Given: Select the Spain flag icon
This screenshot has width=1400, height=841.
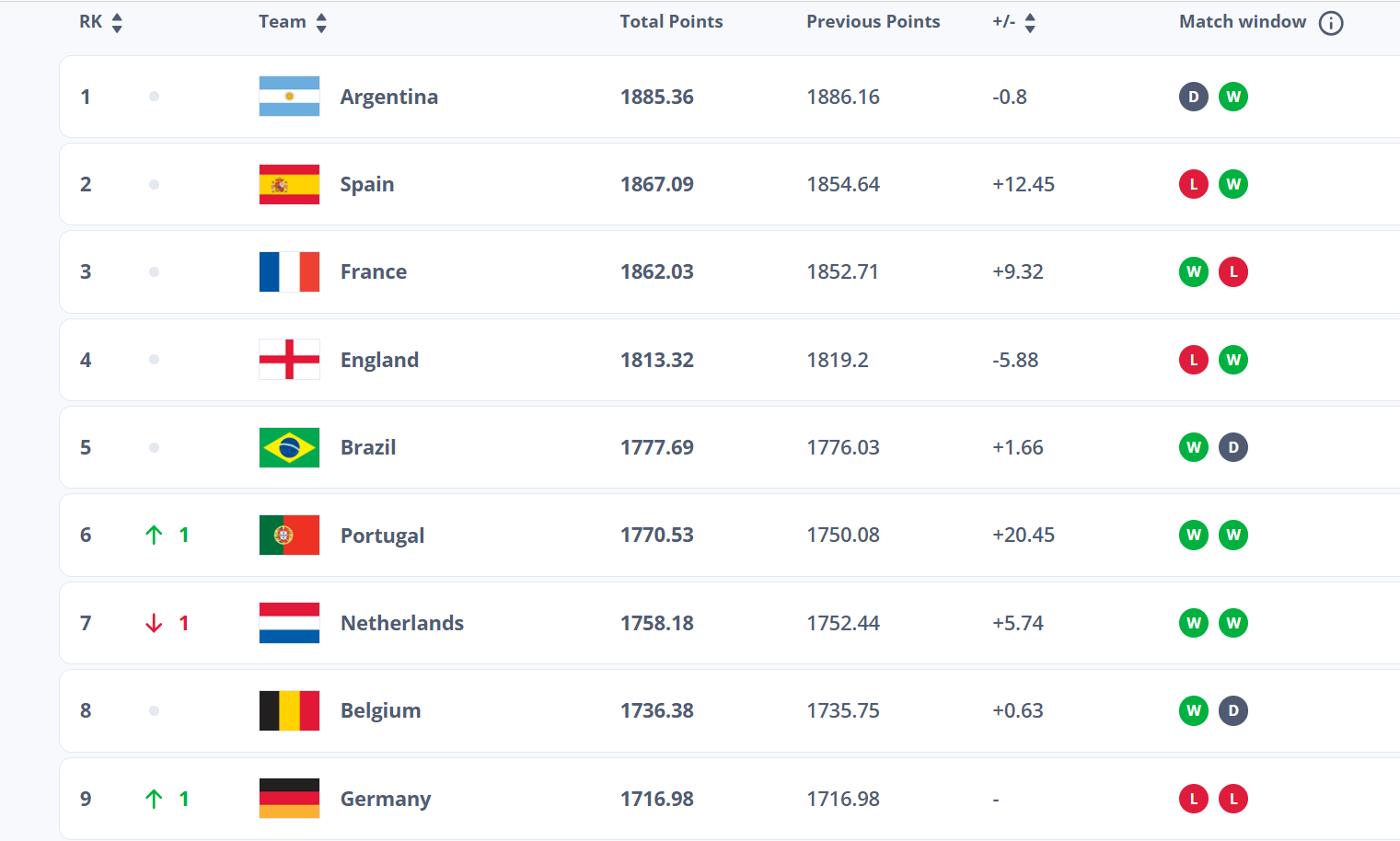Looking at the screenshot, I should pyautogui.click(x=288, y=184).
